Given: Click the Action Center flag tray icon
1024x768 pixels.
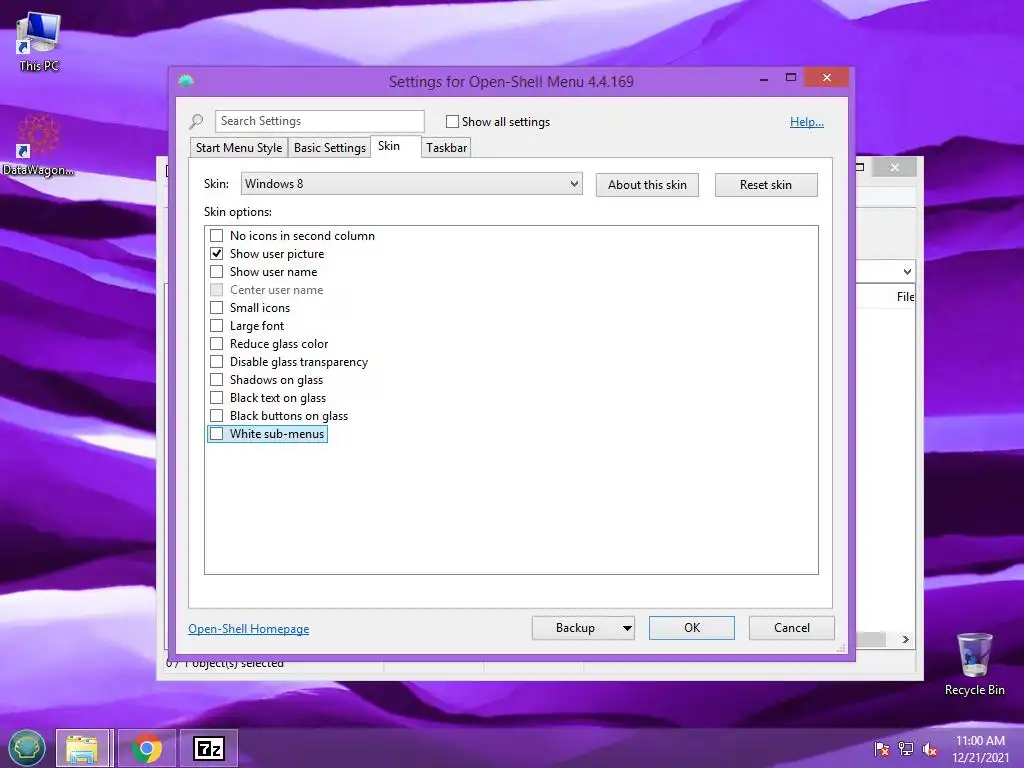Looking at the screenshot, I should pos(882,749).
